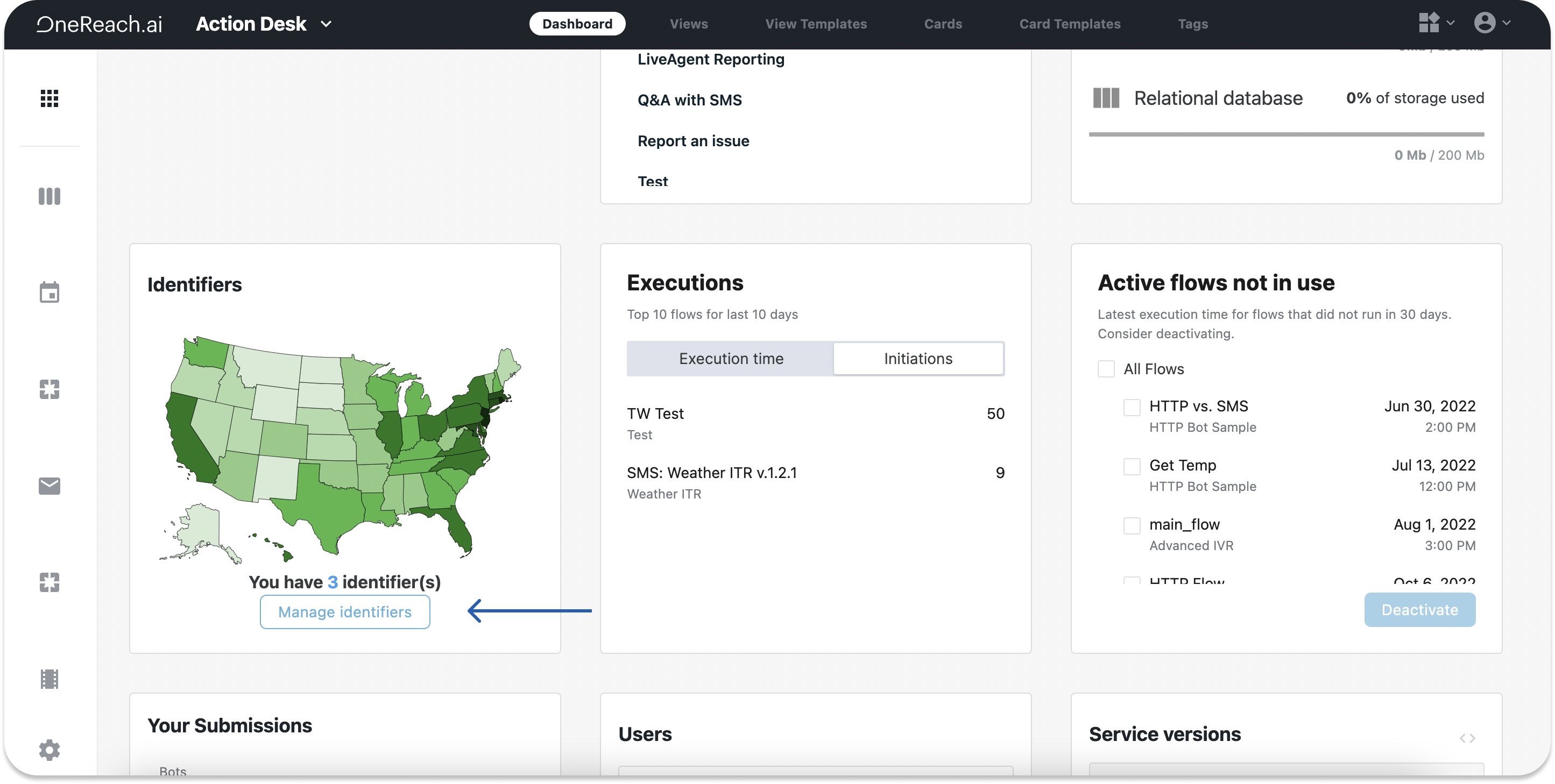Click the widgets icon in top bar
Image resolution: width=1555 pixels, height=784 pixels.
tap(1429, 23)
